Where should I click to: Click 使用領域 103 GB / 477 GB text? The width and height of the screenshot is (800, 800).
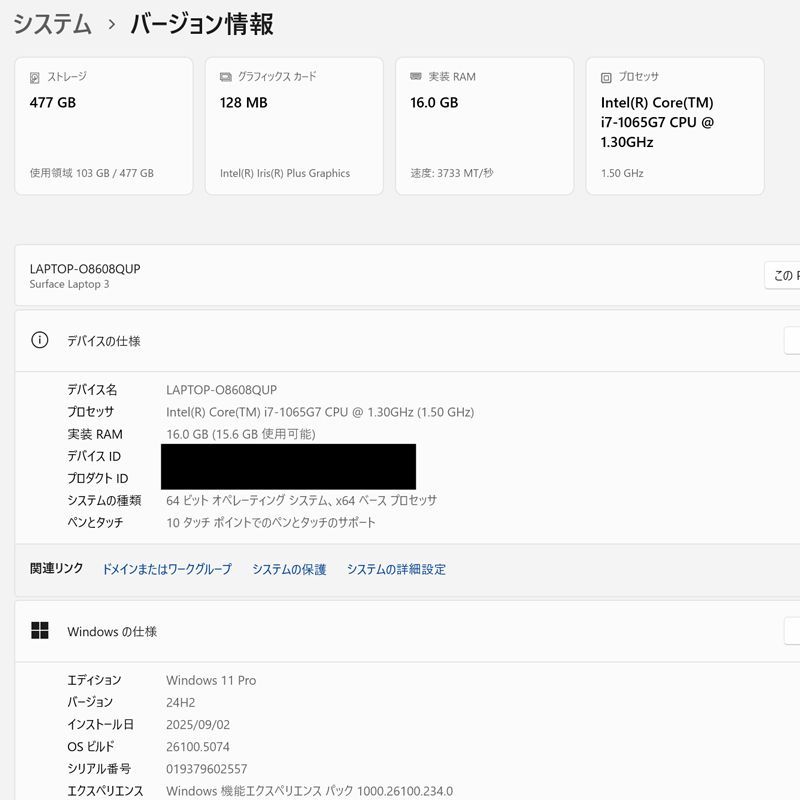(92, 173)
